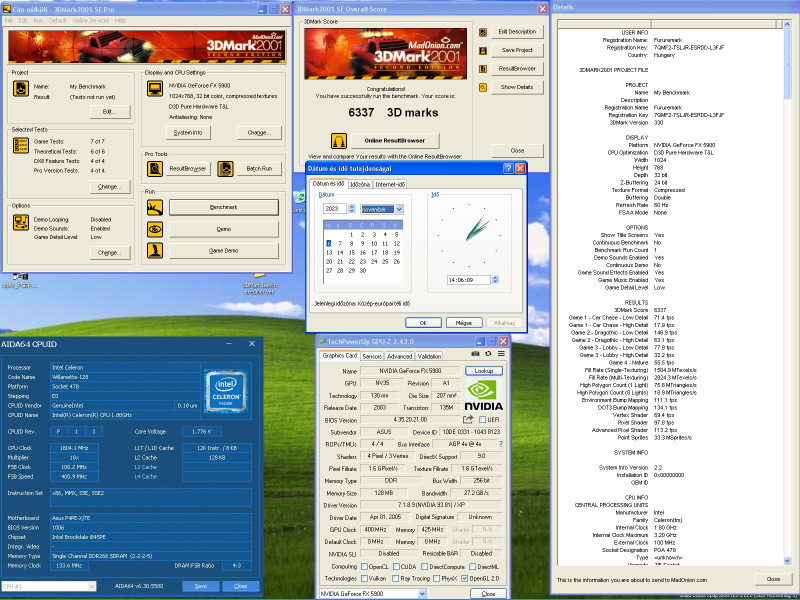Switch to the Internet-idő tab
The image size is (800, 600).
(x=390, y=185)
